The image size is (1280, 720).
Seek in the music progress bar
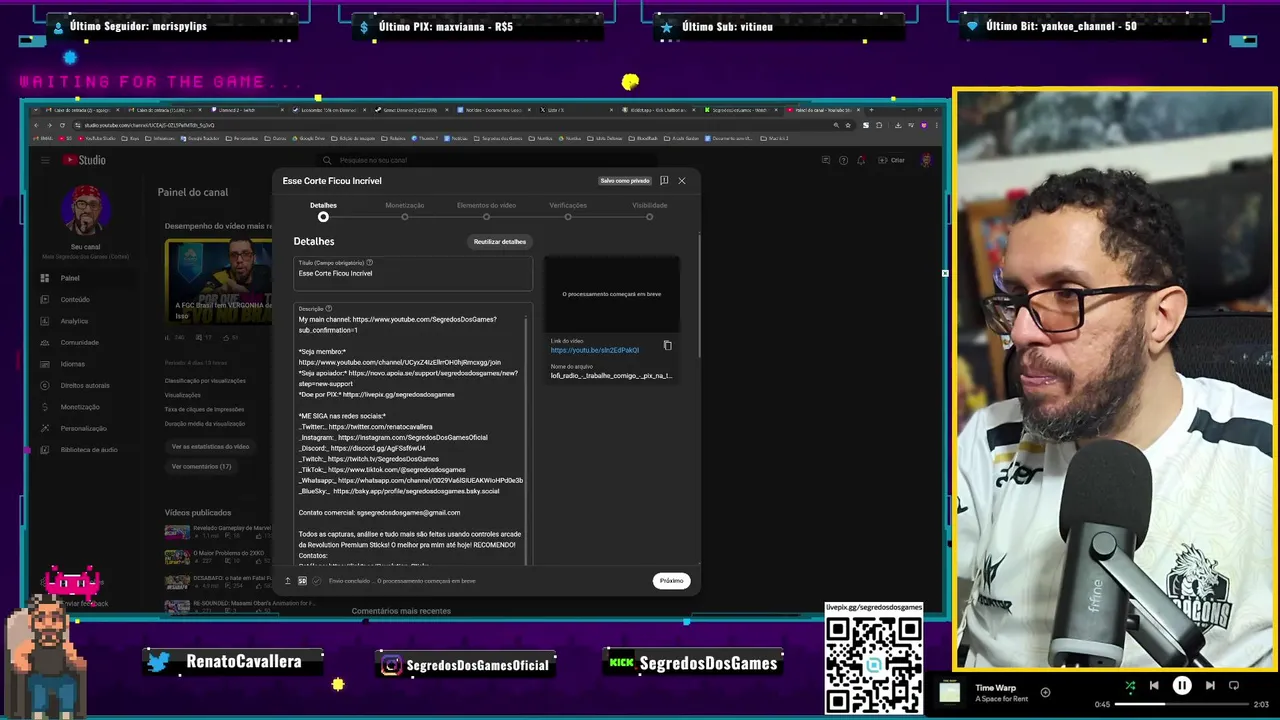tap(1182, 704)
